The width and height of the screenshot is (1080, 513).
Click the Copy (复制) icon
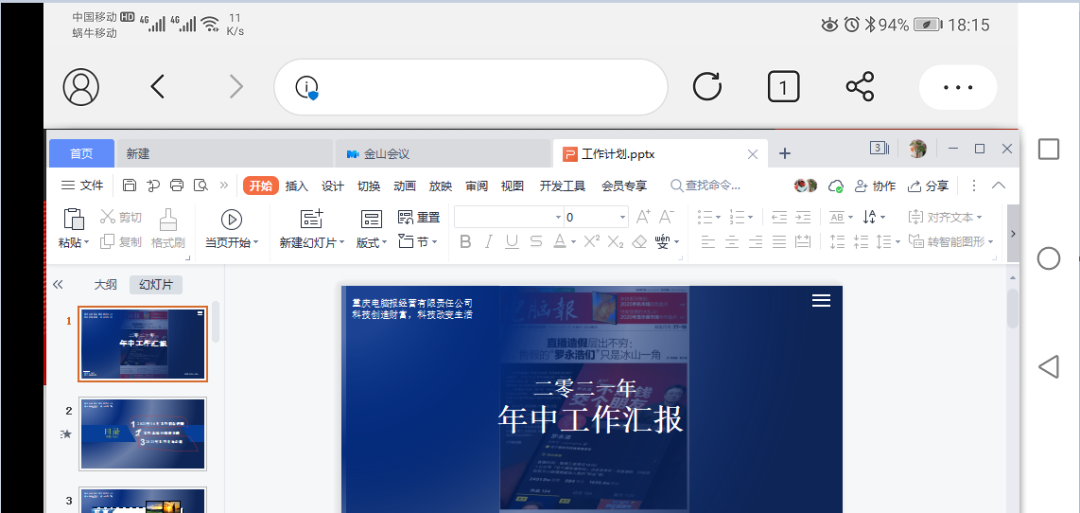(x=107, y=242)
